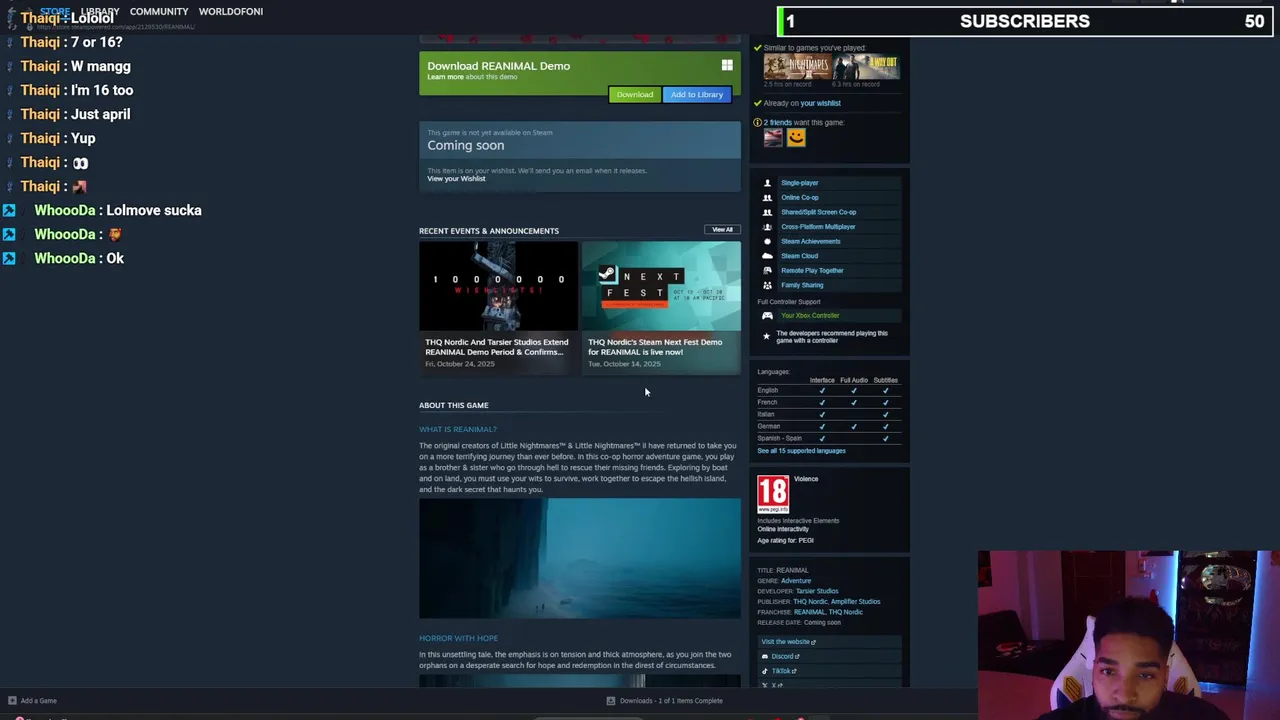The image size is (1280, 720).
Task: Click the PEGI 18 rating badge
Action: point(773,494)
